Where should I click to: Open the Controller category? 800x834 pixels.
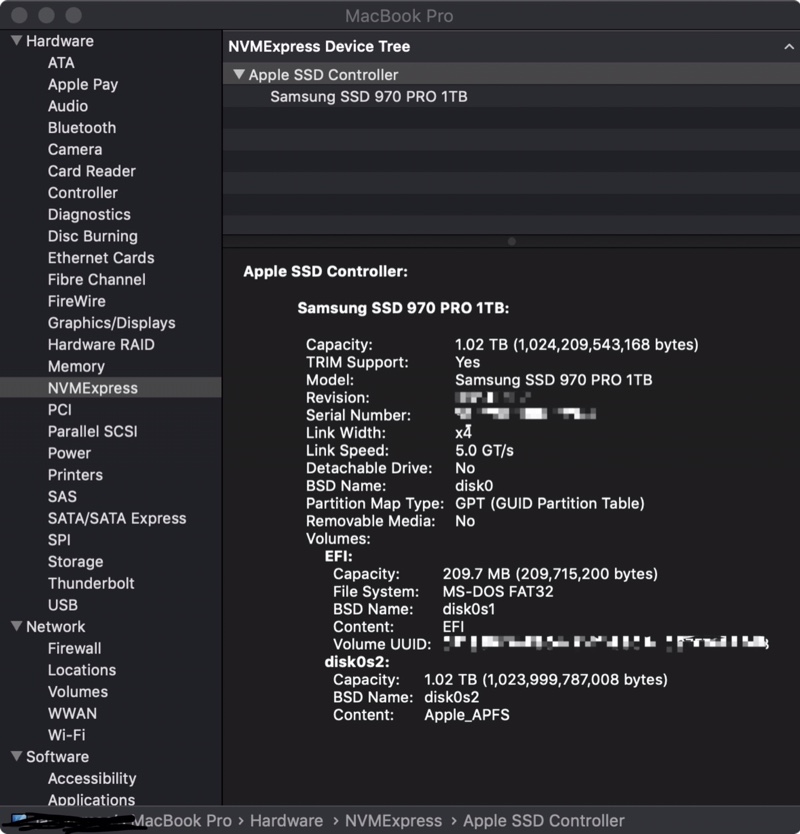pos(83,193)
